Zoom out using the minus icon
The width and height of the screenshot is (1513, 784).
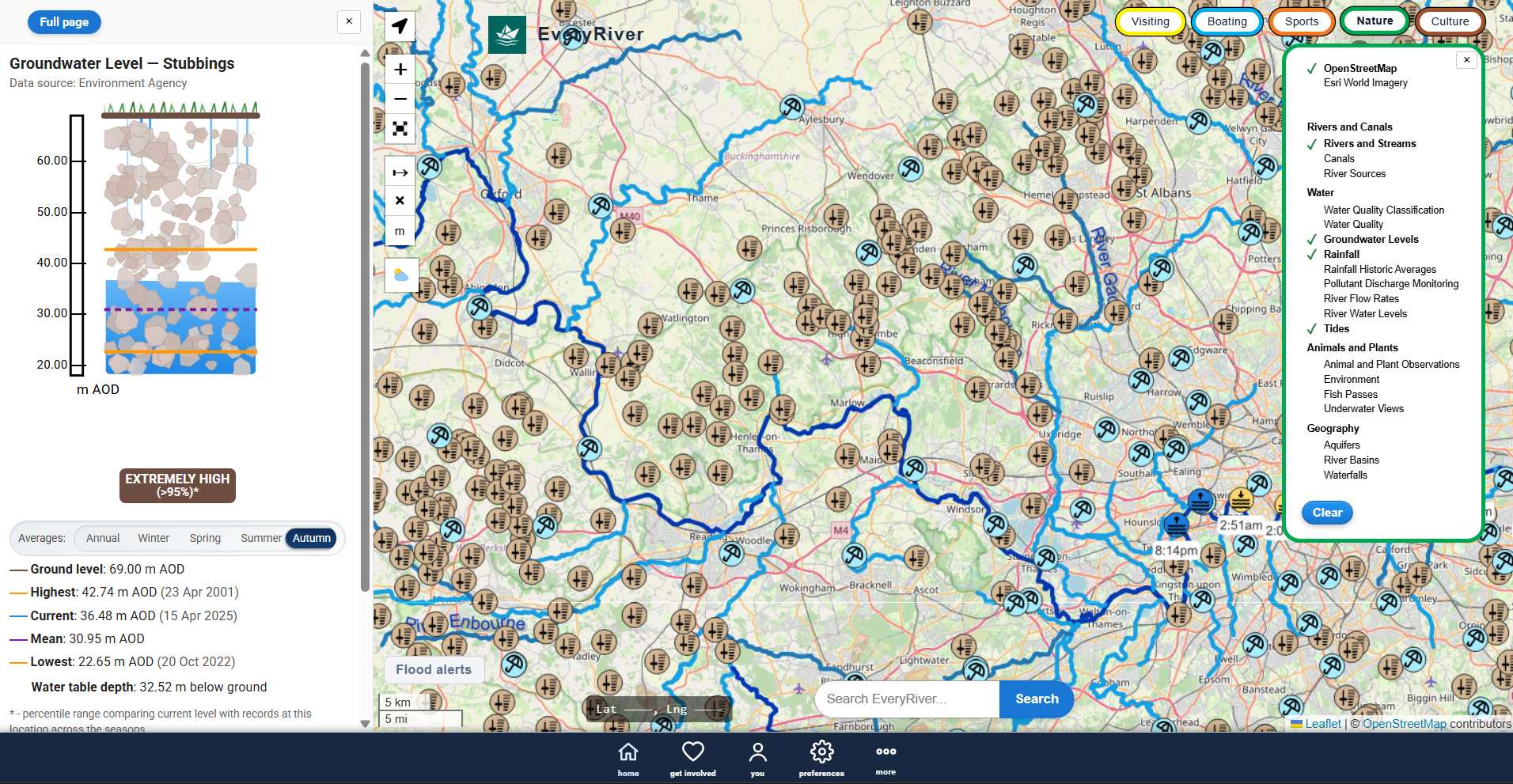pos(400,98)
